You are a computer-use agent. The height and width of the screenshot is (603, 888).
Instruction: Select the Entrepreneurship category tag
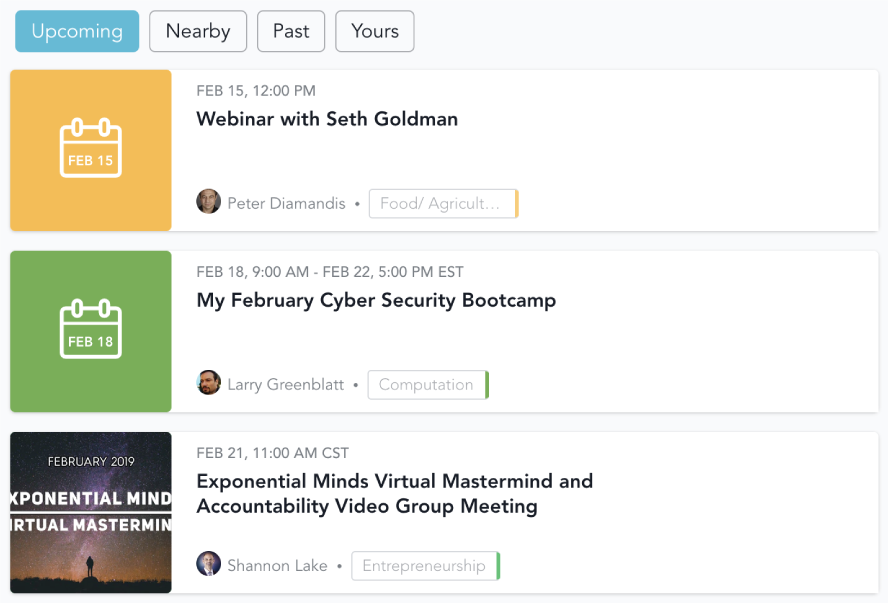click(x=424, y=566)
